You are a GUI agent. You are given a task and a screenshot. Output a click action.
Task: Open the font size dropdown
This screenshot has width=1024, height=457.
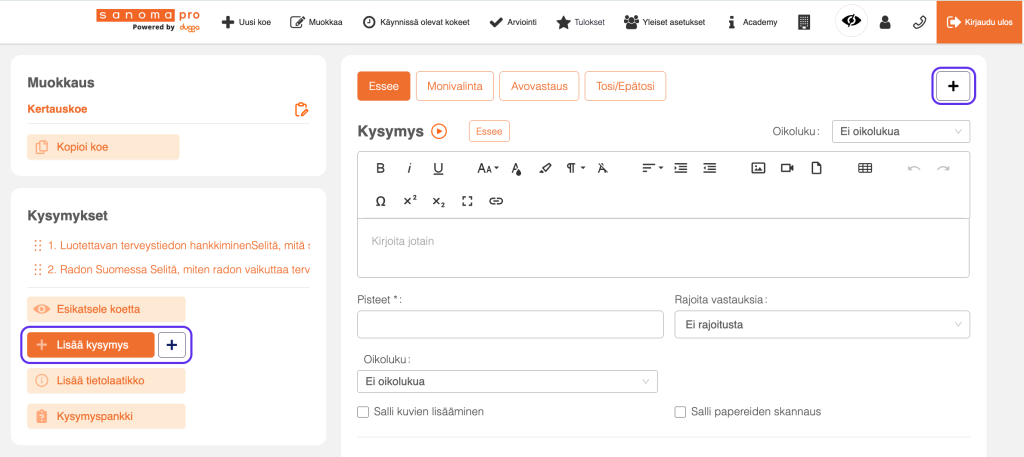pyautogui.click(x=487, y=168)
